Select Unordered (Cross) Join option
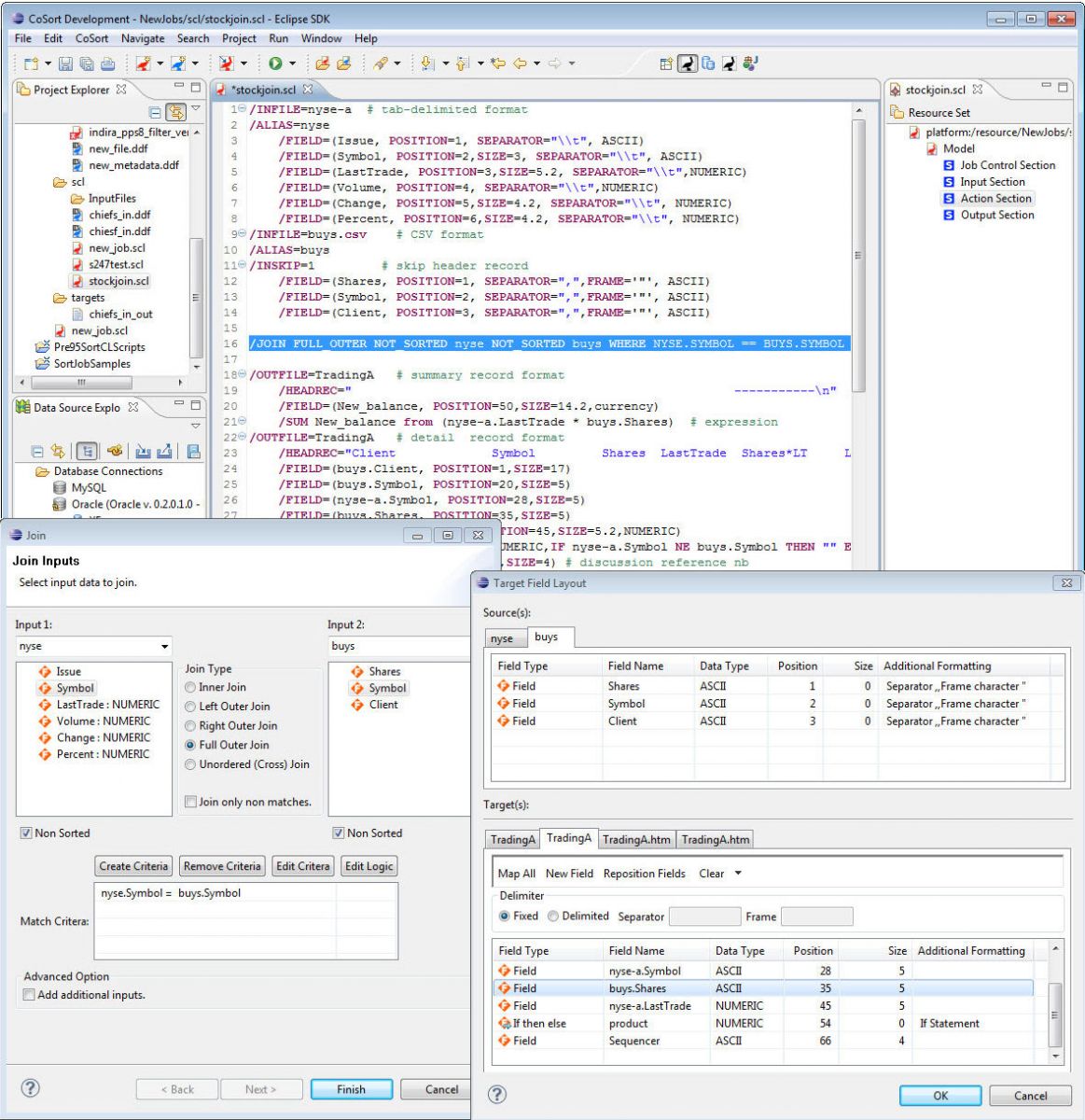Viewport: 1085px width, 1120px height. tap(190, 764)
